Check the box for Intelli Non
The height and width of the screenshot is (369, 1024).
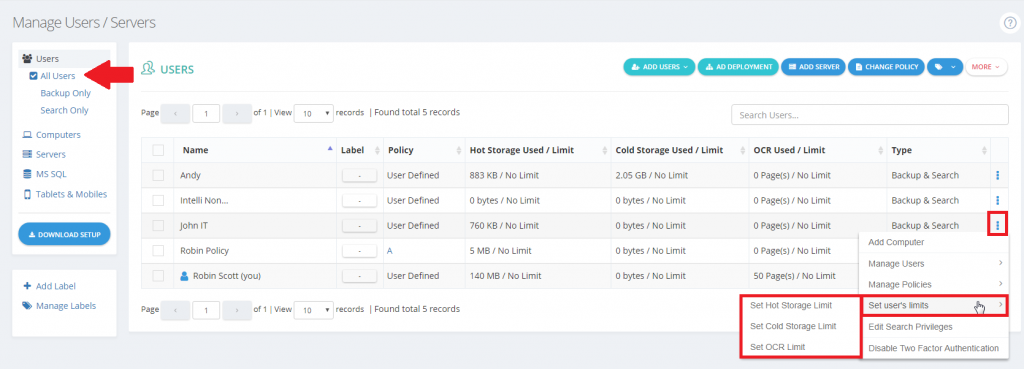(158, 200)
